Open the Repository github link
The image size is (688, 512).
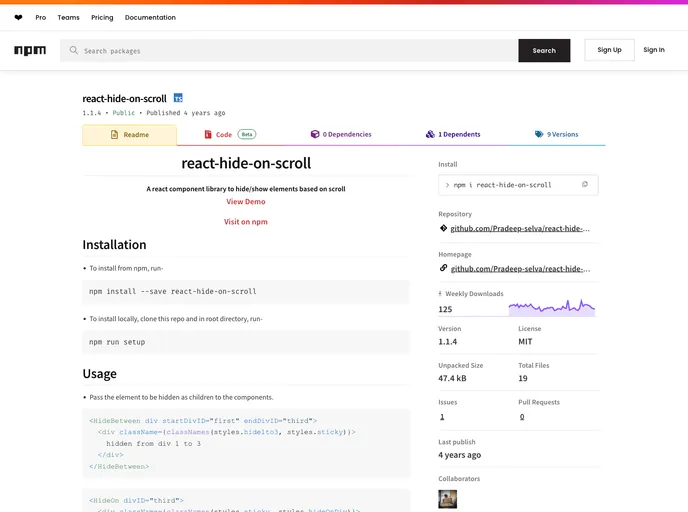(520, 229)
